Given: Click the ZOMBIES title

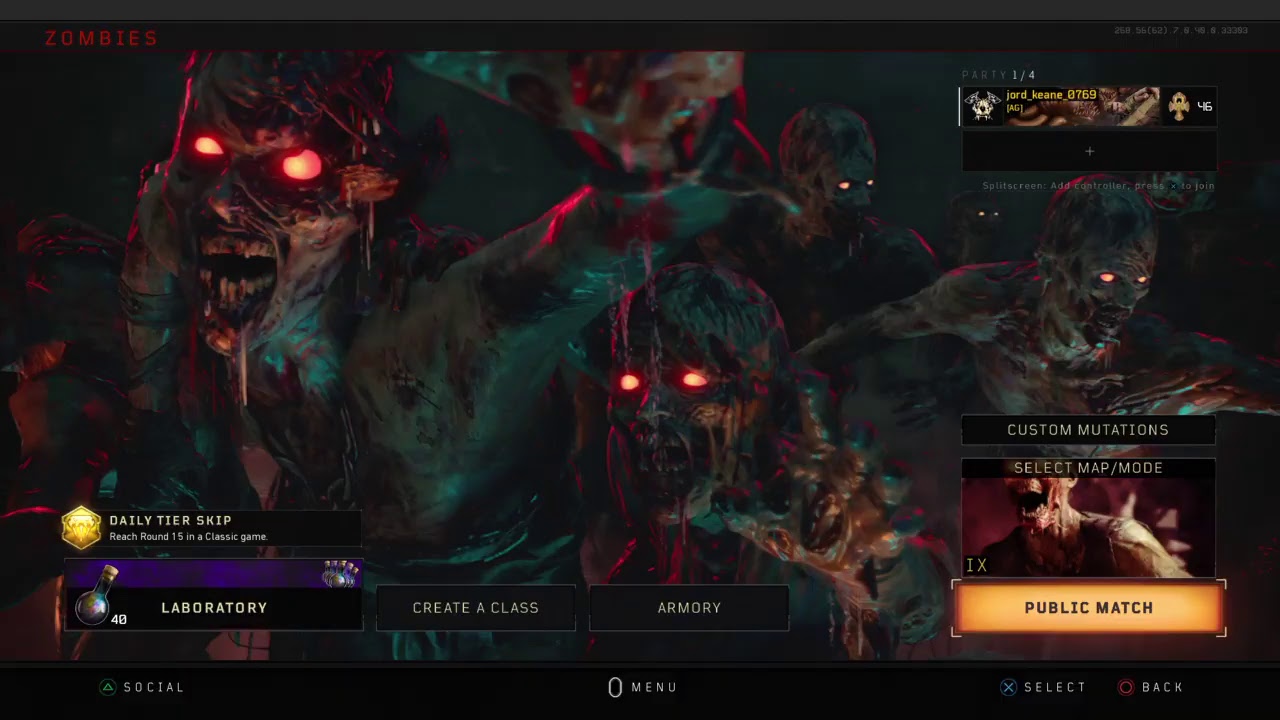Looking at the screenshot, I should (102, 38).
